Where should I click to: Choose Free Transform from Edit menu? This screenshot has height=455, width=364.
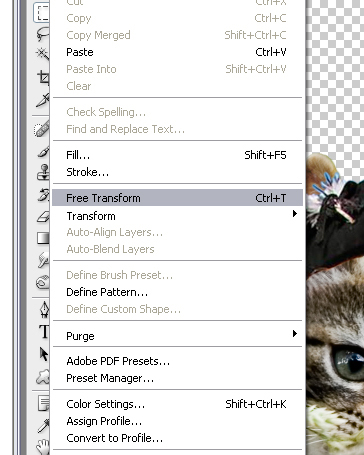tap(177, 198)
